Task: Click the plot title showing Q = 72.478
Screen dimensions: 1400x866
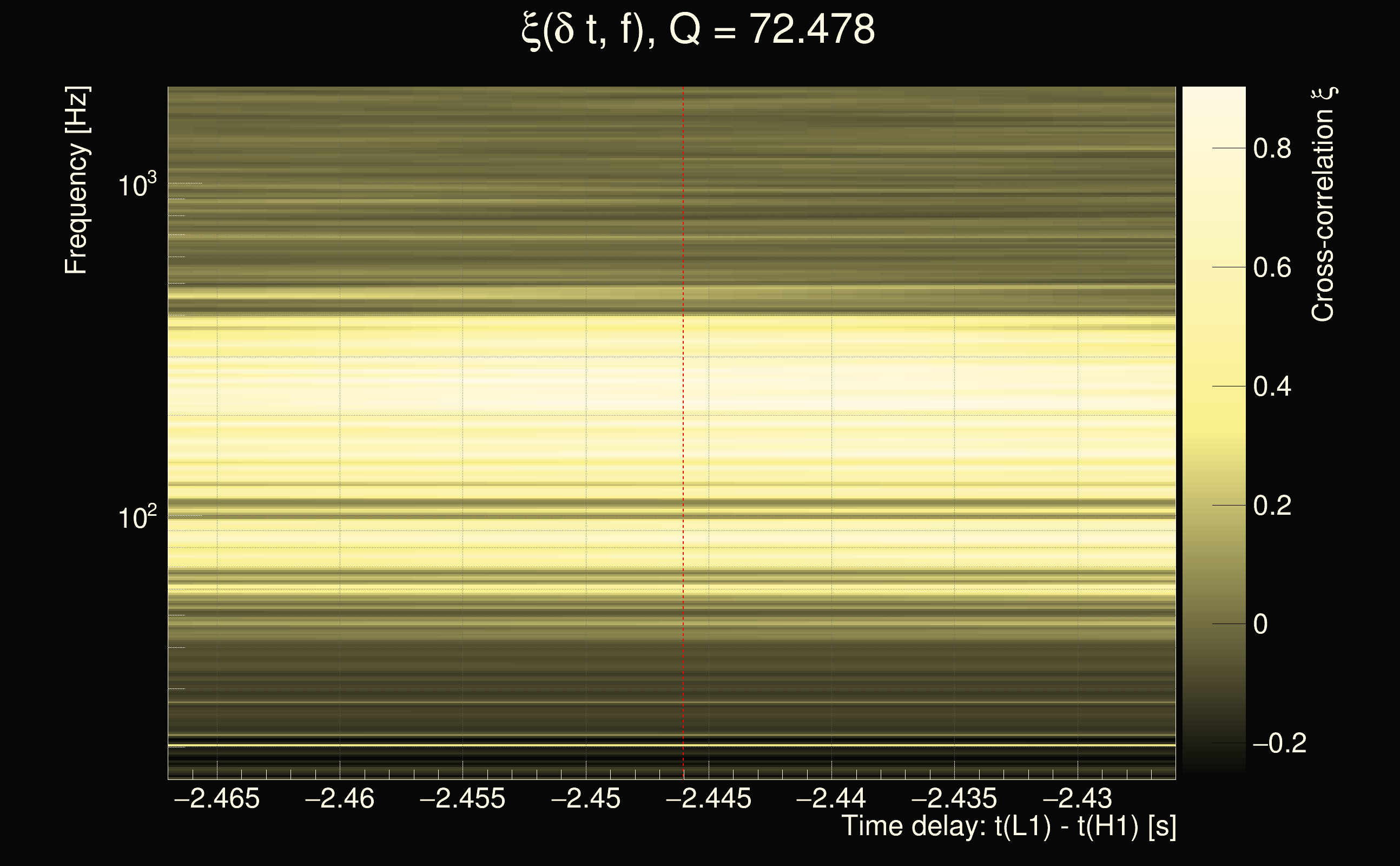Action: 698,30
